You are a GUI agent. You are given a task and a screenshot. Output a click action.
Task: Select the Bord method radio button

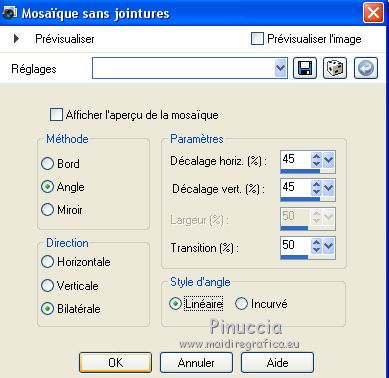[47, 164]
